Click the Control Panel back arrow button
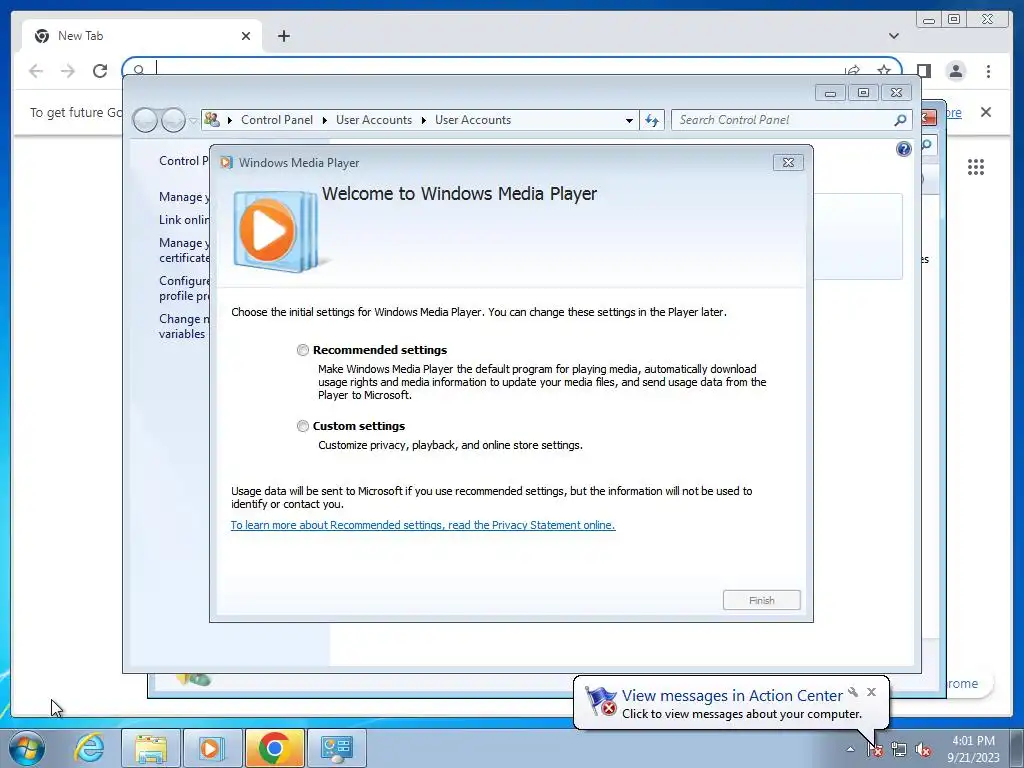The width and height of the screenshot is (1024, 768). [x=145, y=120]
